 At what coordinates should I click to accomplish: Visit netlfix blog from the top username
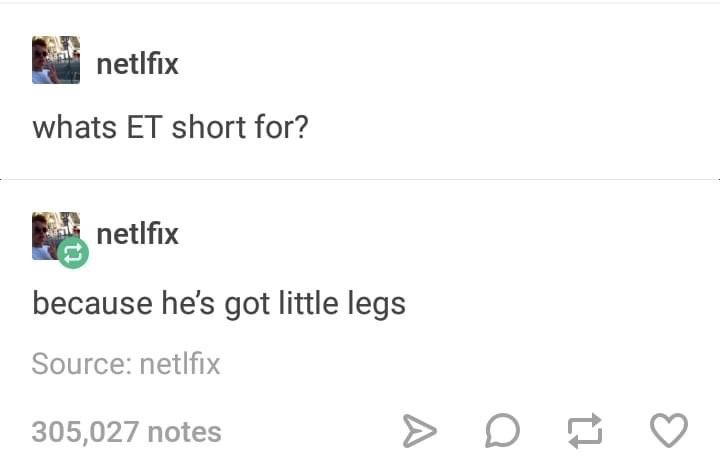[x=137, y=64]
